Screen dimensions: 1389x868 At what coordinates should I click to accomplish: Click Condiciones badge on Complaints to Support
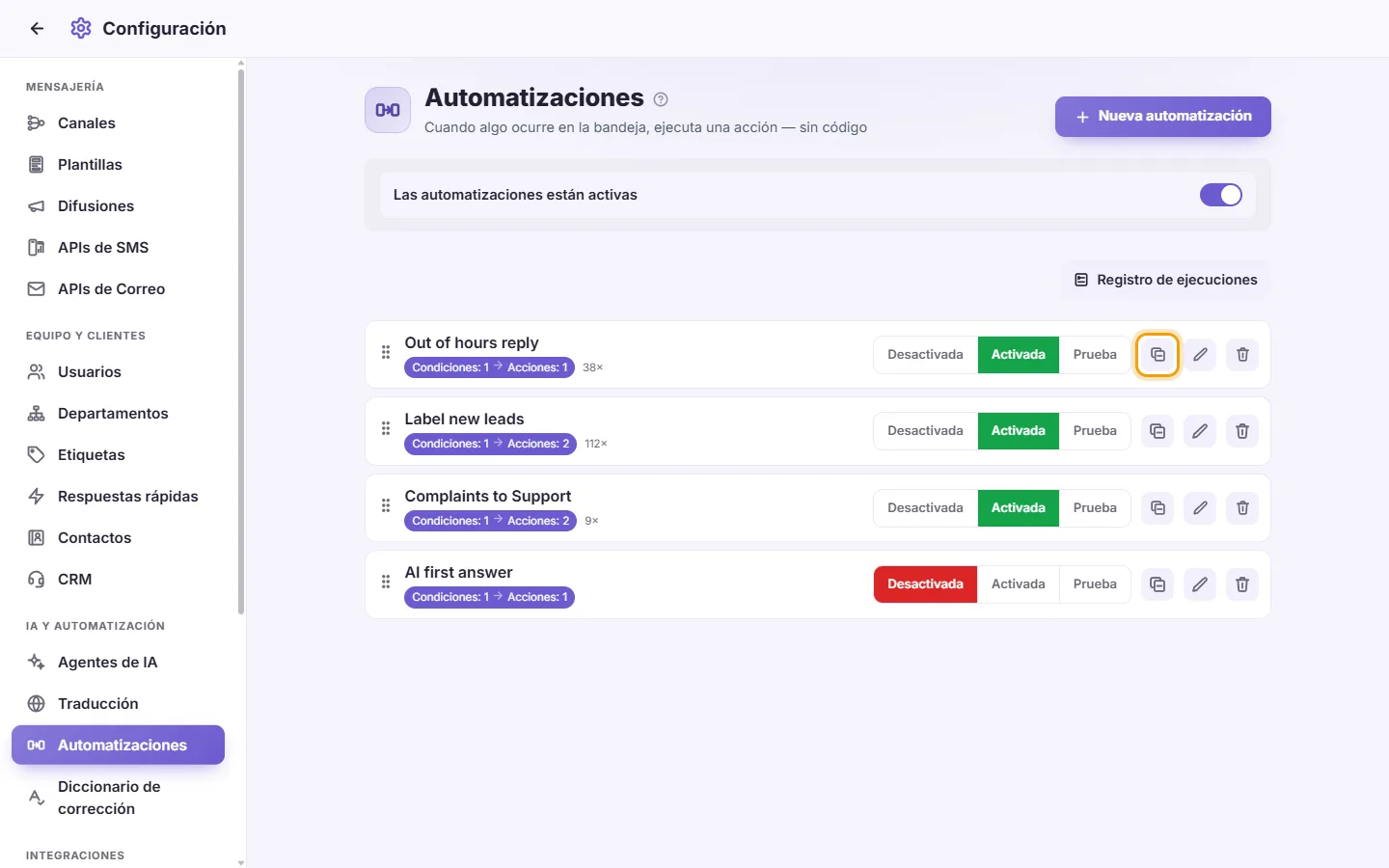pyautogui.click(x=491, y=521)
